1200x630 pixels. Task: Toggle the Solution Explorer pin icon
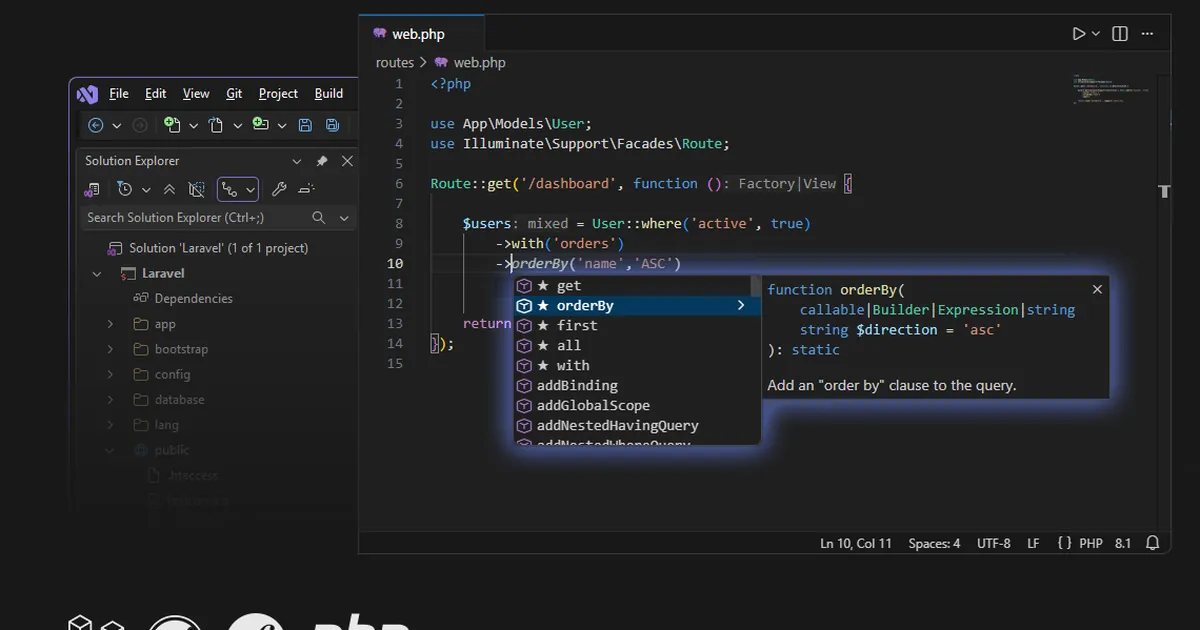tap(322, 161)
